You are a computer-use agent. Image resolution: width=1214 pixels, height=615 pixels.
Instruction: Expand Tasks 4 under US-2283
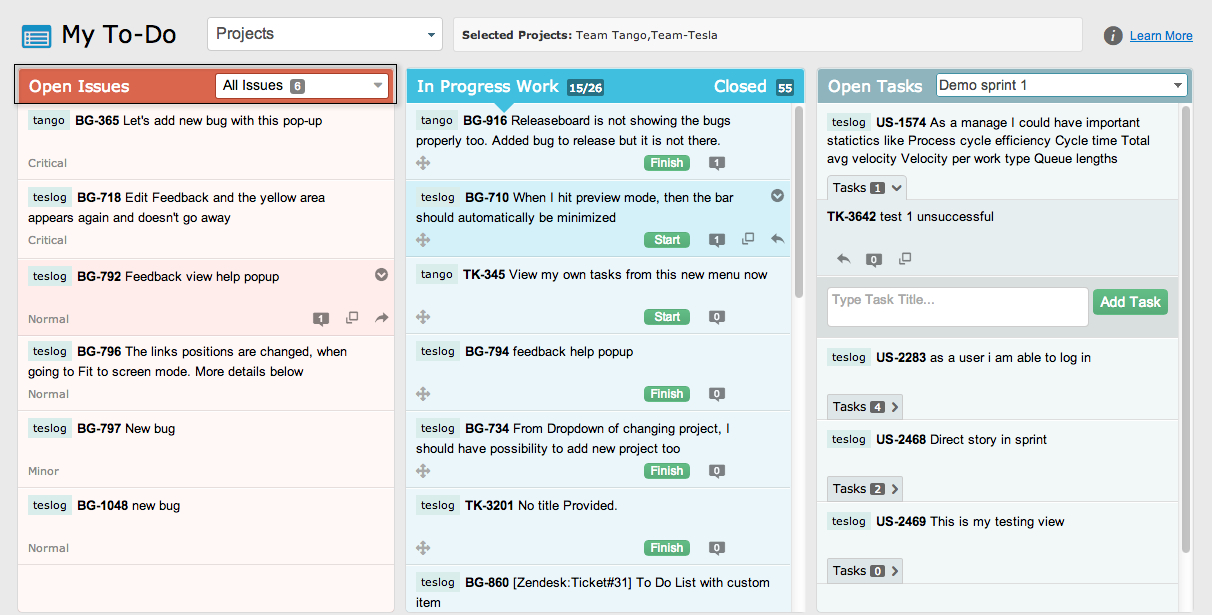(865, 407)
